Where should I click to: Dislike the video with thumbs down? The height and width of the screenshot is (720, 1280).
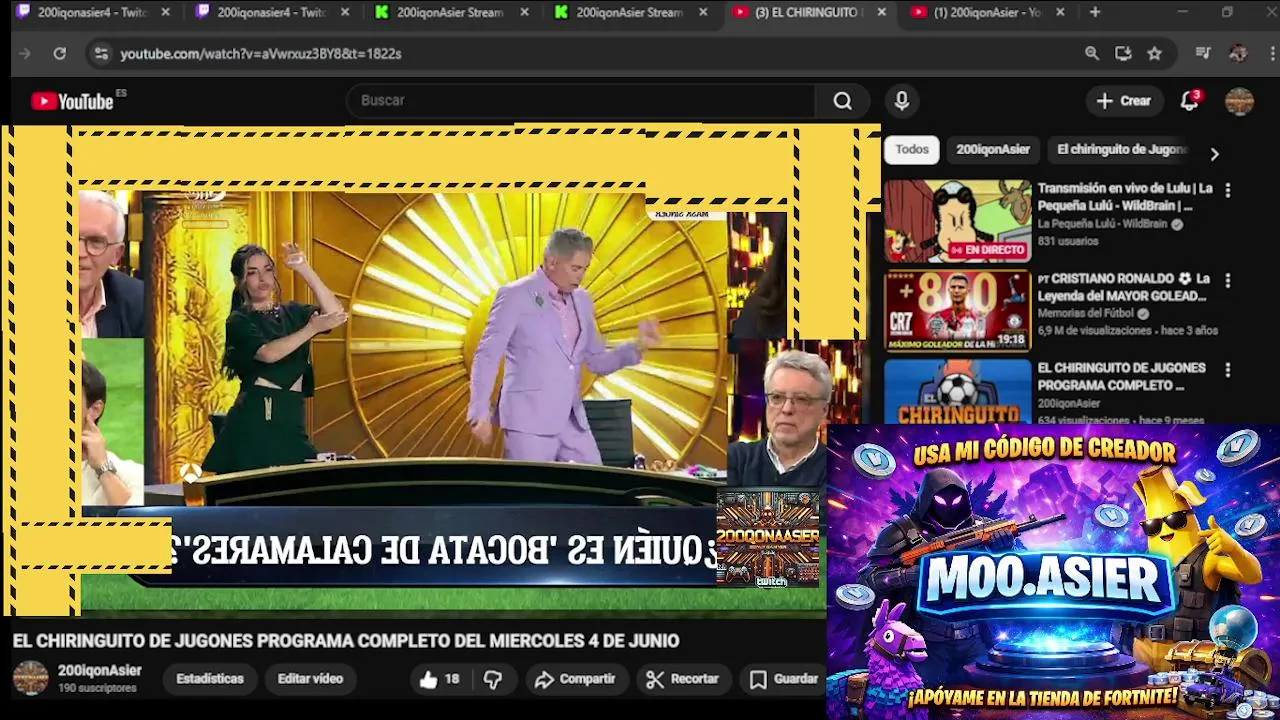click(x=493, y=680)
